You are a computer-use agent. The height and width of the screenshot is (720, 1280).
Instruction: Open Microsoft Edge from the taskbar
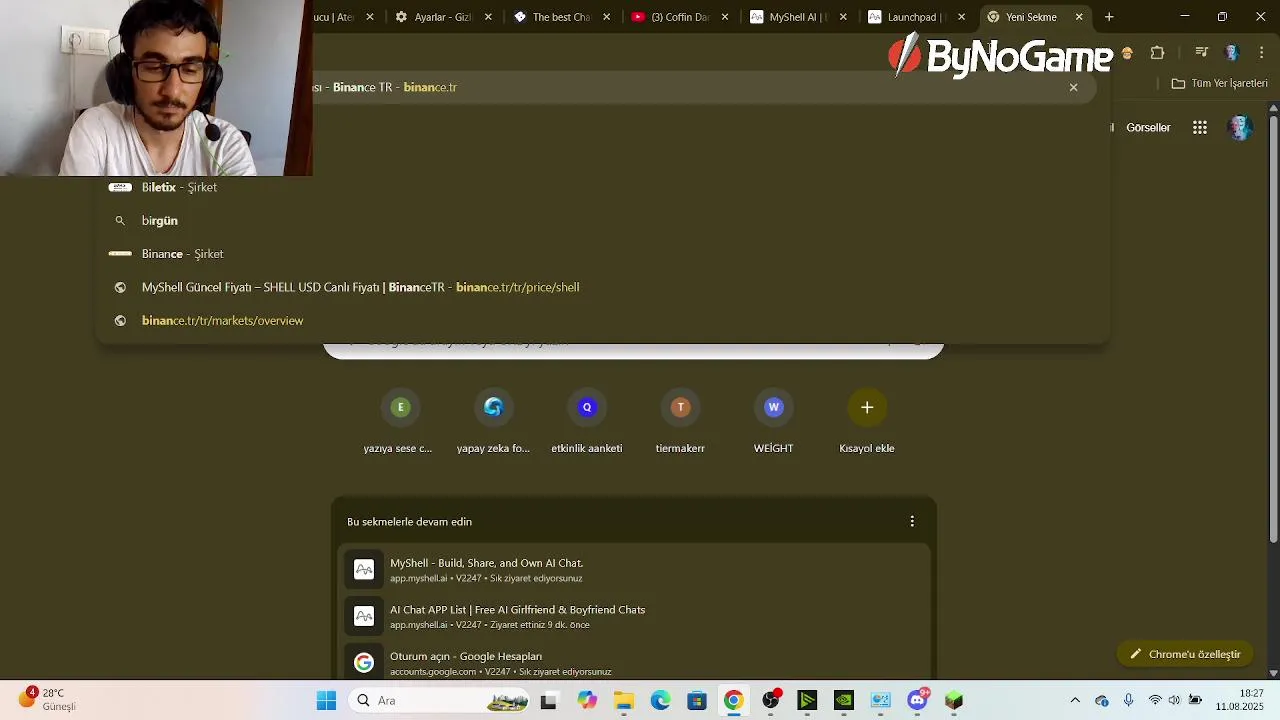coord(660,701)
